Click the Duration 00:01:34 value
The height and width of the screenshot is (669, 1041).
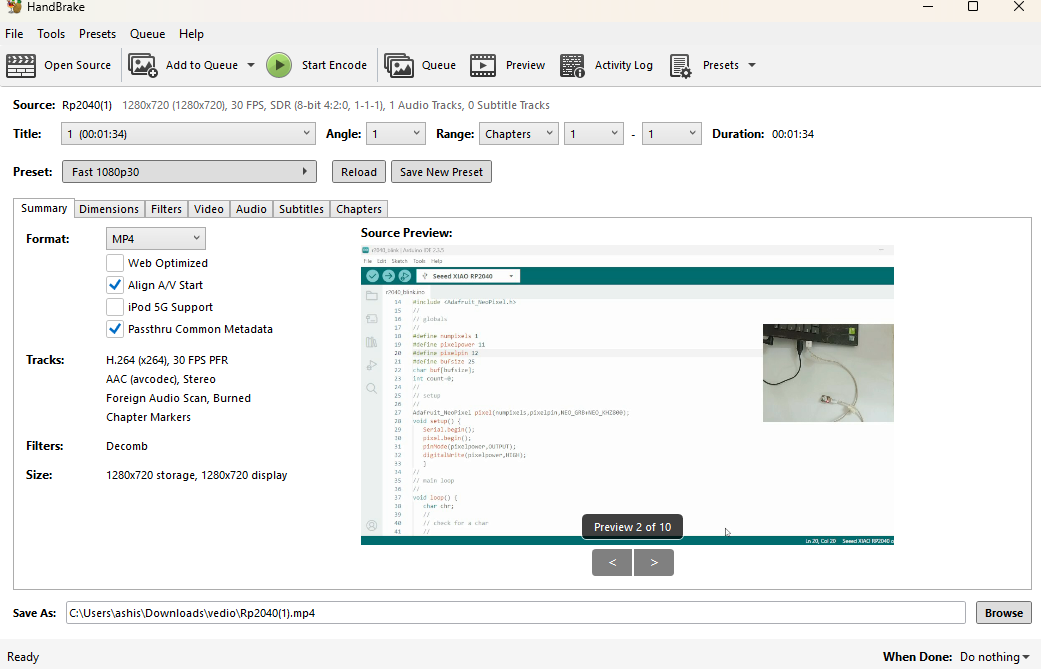click(x=793, y=134)
